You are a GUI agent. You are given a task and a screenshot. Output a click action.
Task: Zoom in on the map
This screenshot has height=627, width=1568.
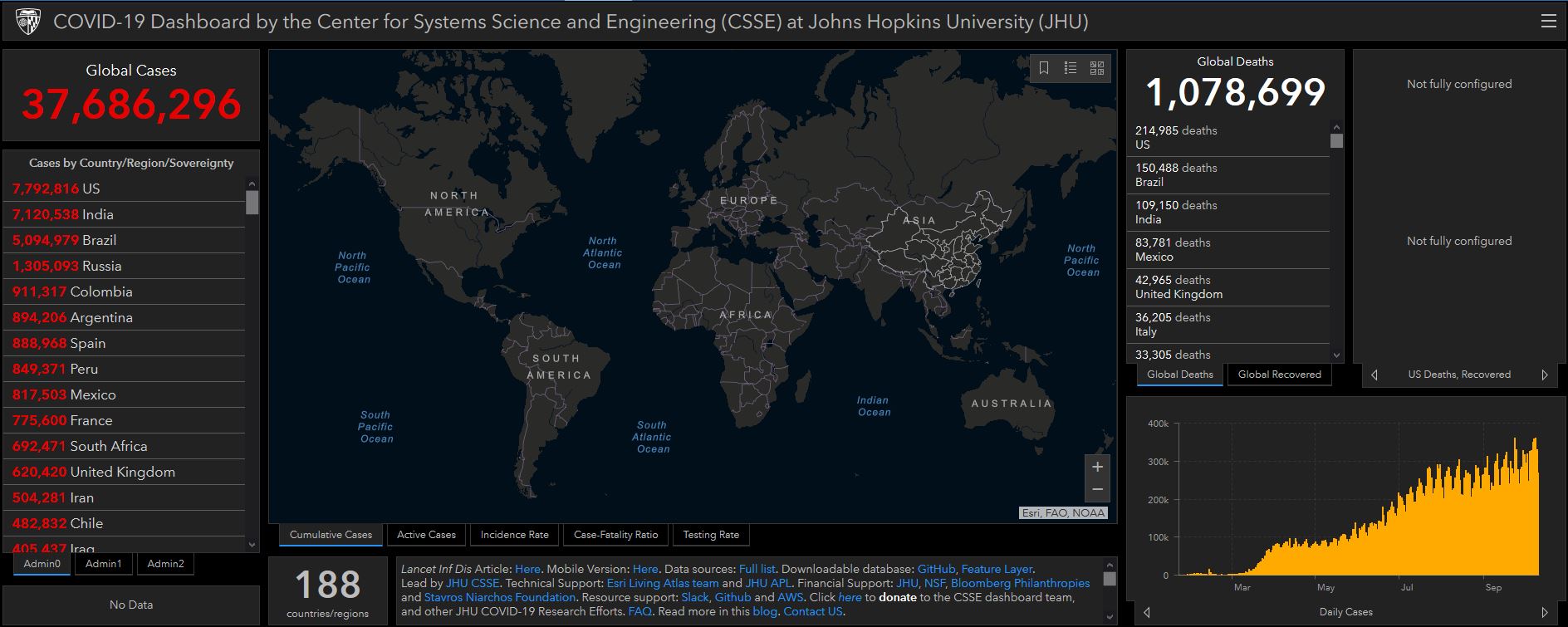[1097, 467]
